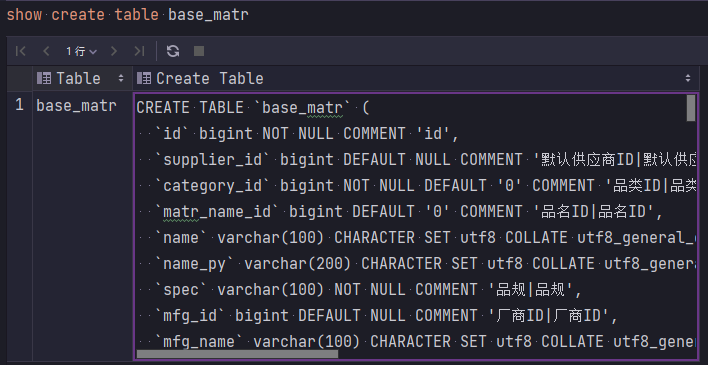Click the vertical scrollbar thumb in cell
This screenshot has width=708, height=365.
(x=690, y=108)
